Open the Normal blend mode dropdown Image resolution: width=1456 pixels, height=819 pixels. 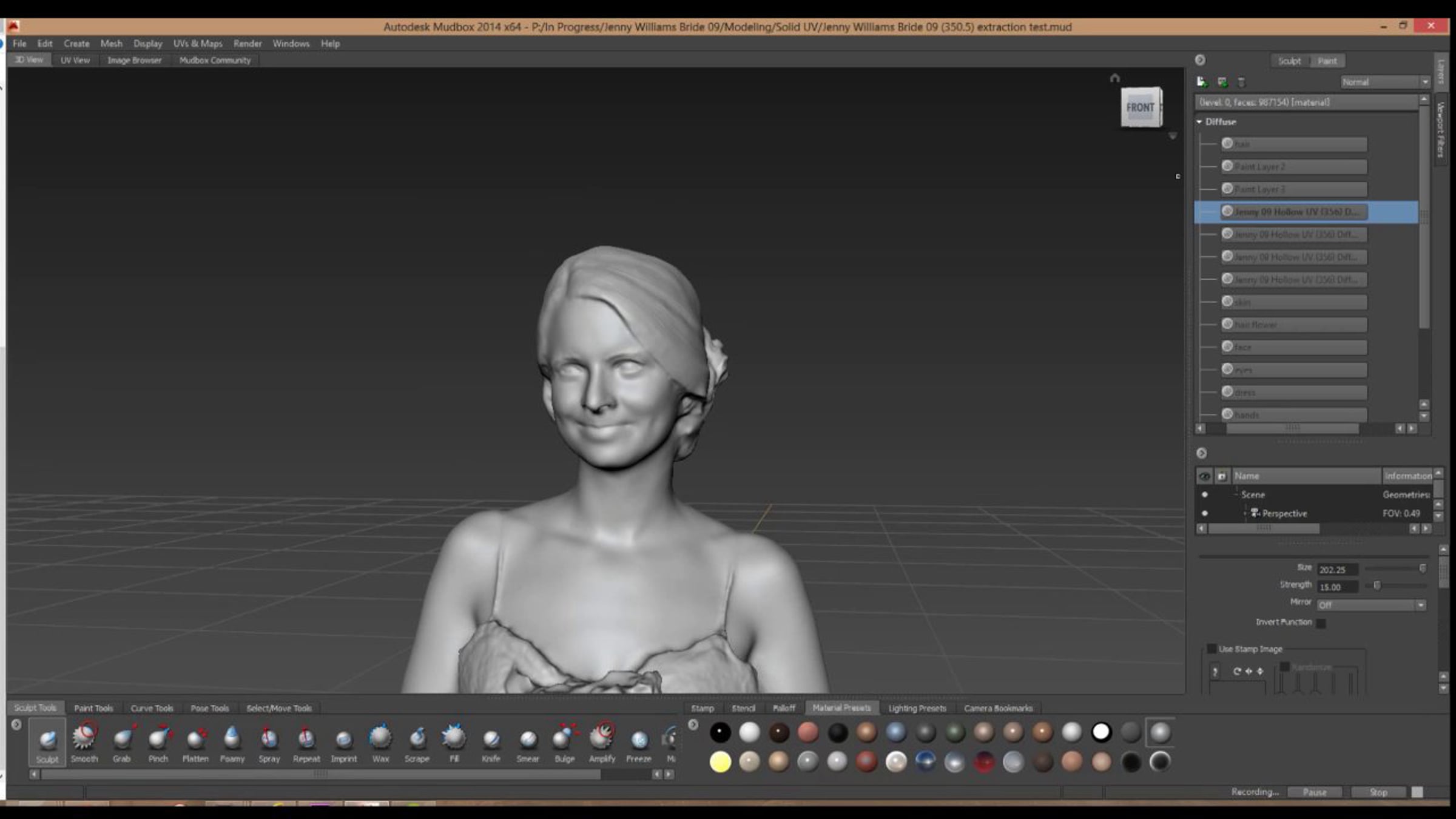pos(1384,82)
